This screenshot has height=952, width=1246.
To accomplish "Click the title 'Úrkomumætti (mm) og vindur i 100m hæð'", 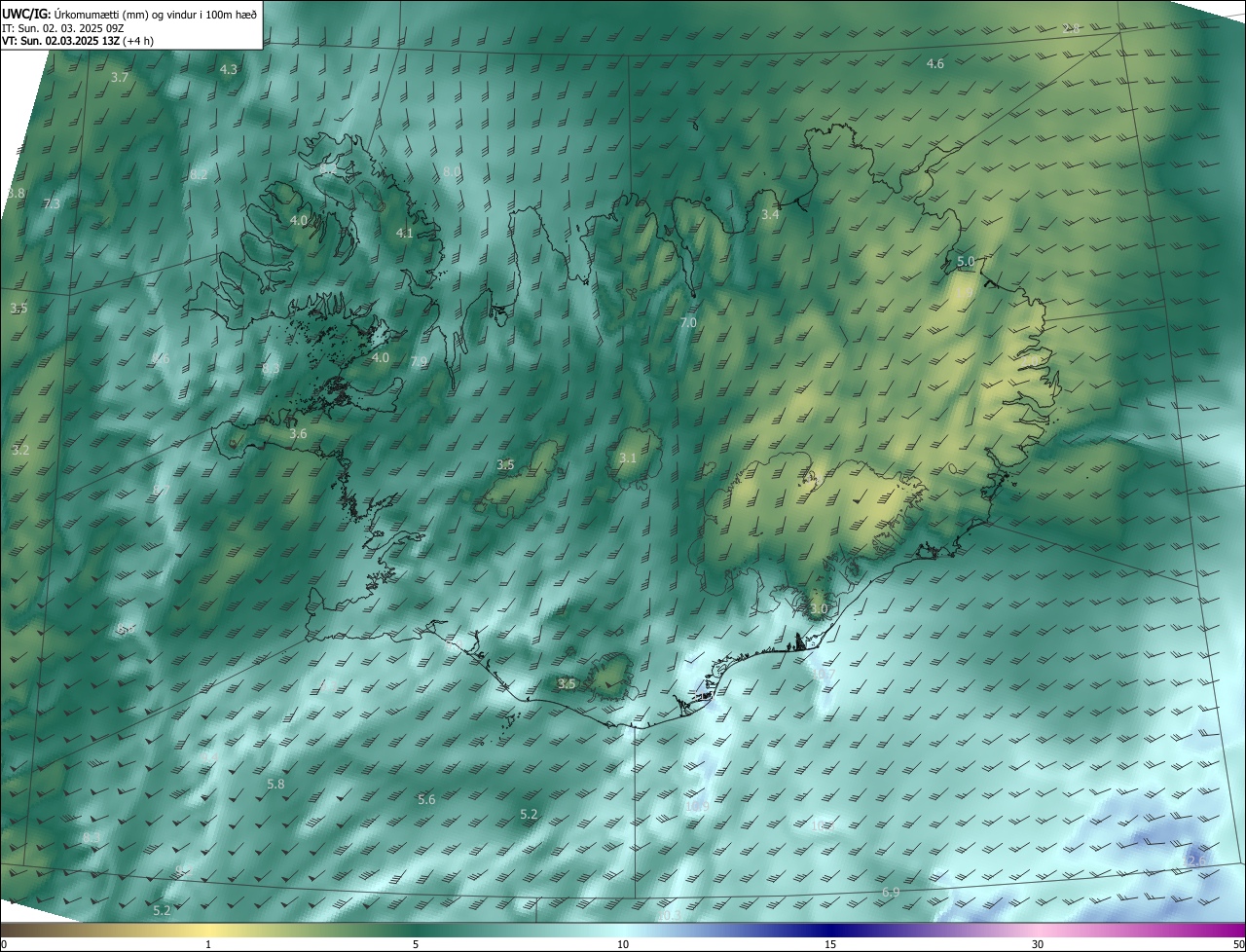I will (x=156, y=14).
